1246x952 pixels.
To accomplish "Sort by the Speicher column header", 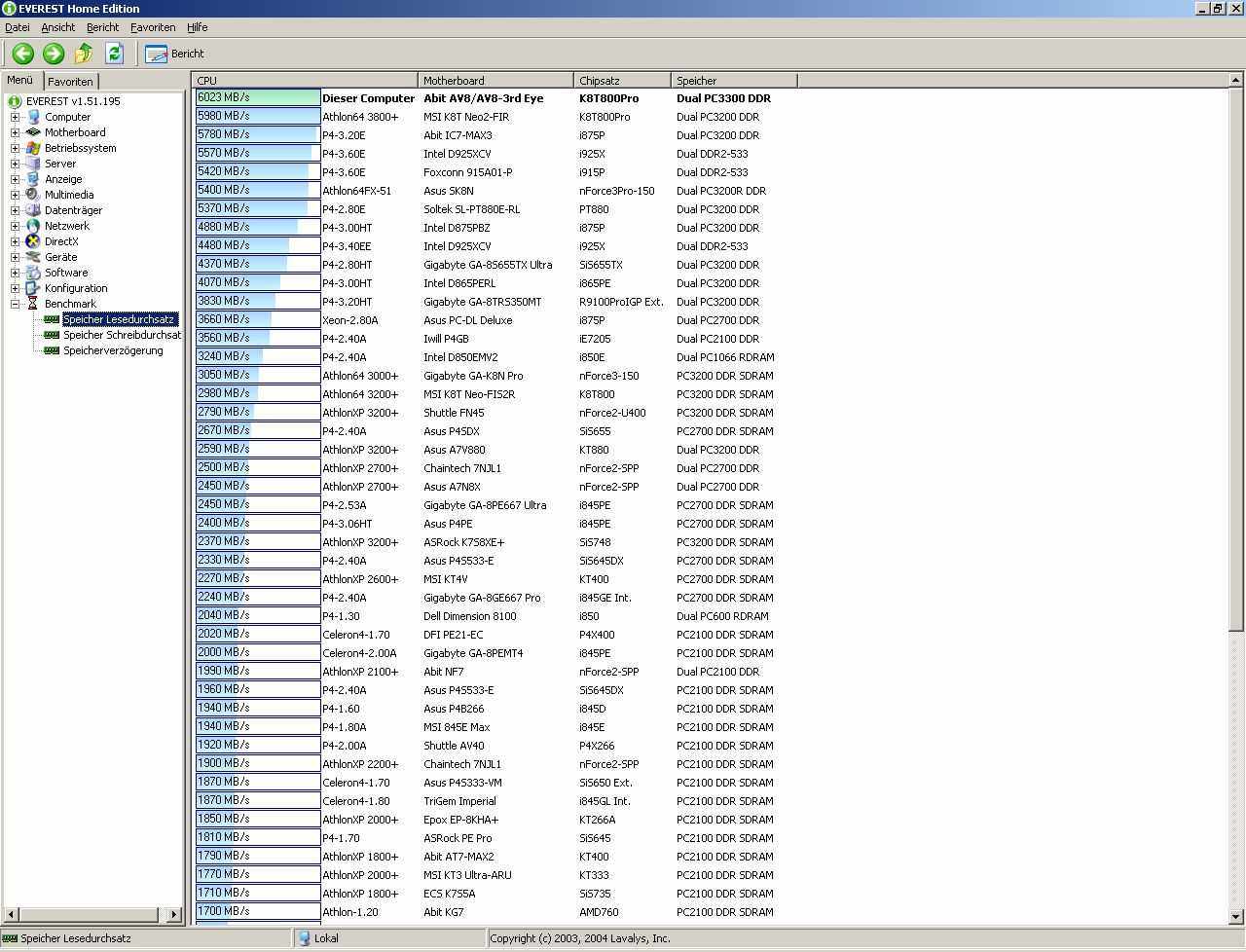I will (x=734, y=81).
